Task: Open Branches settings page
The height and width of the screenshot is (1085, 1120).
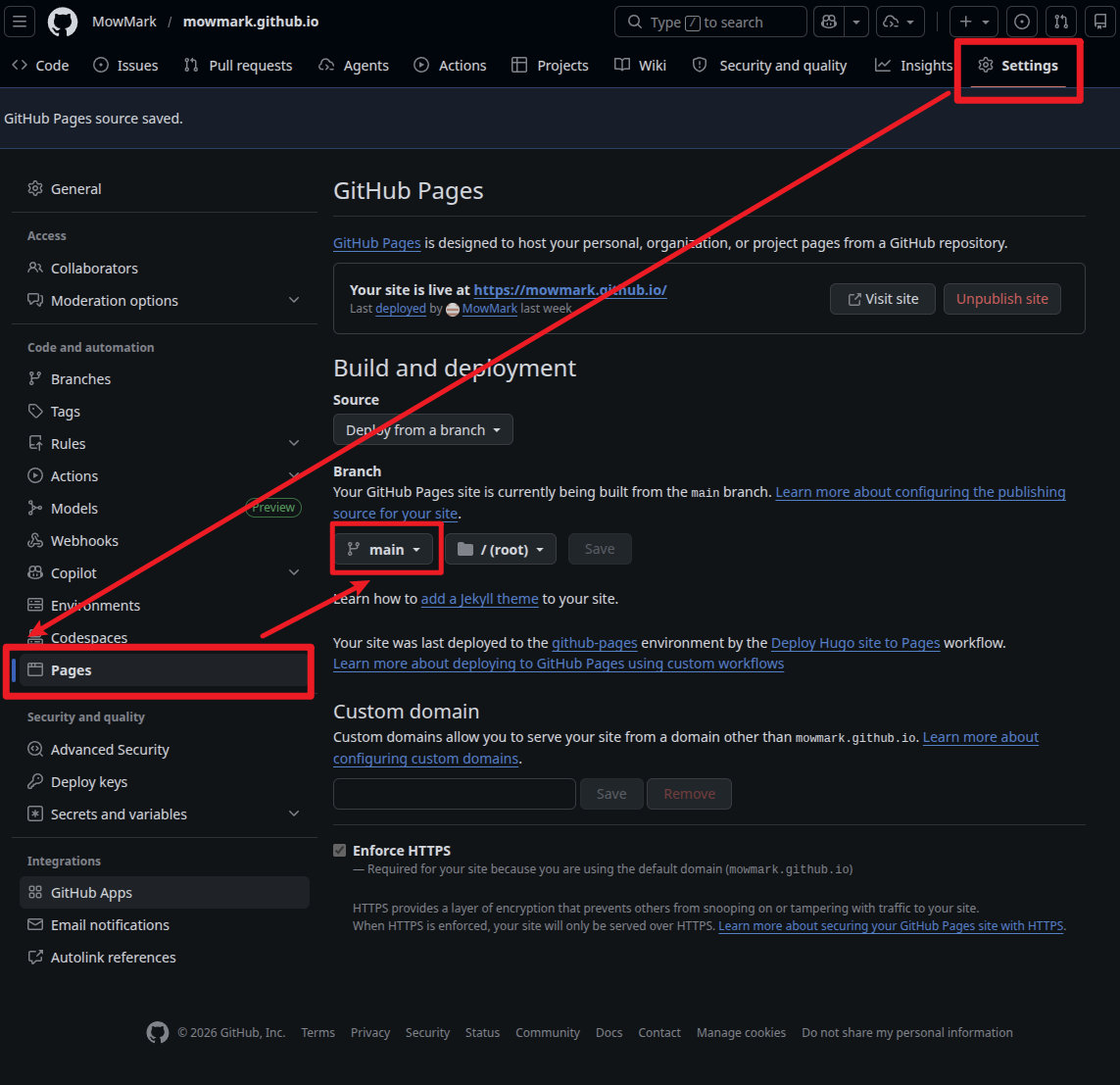Action: coord(165,378)
